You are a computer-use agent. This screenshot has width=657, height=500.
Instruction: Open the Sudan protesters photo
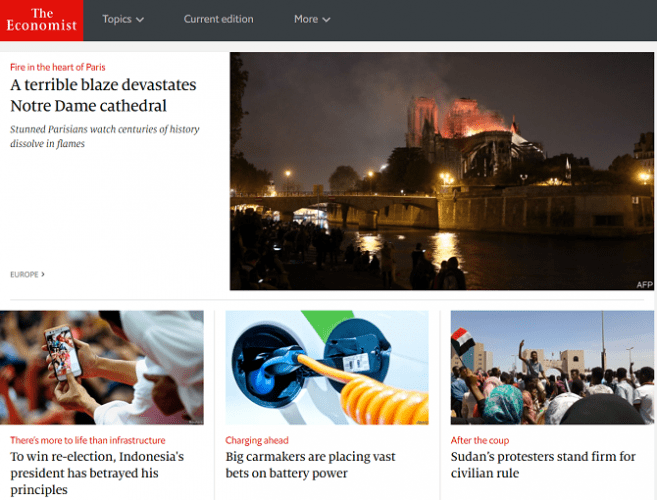552,368
